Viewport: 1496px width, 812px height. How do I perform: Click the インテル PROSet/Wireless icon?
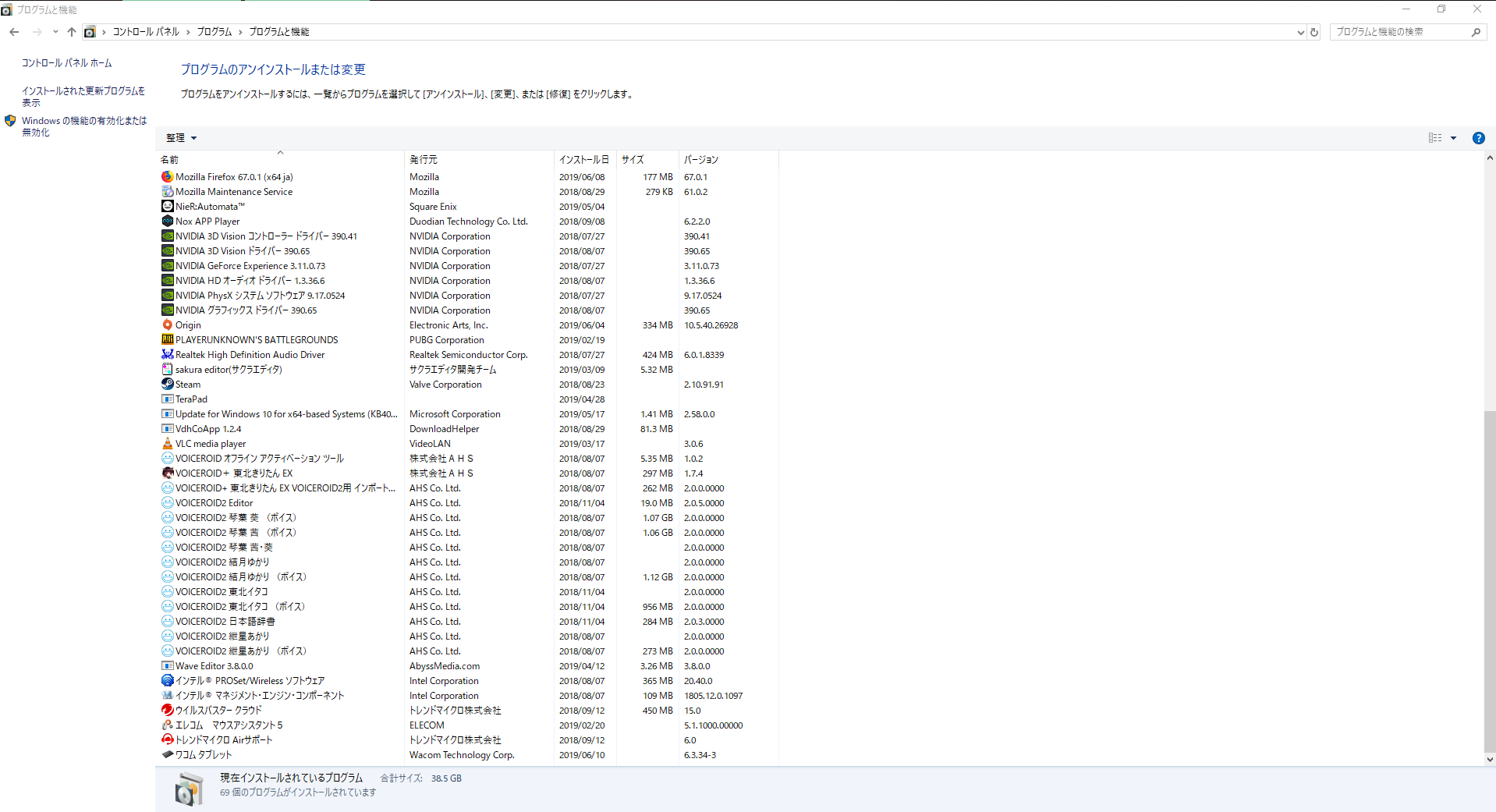(x=167, y=681)
